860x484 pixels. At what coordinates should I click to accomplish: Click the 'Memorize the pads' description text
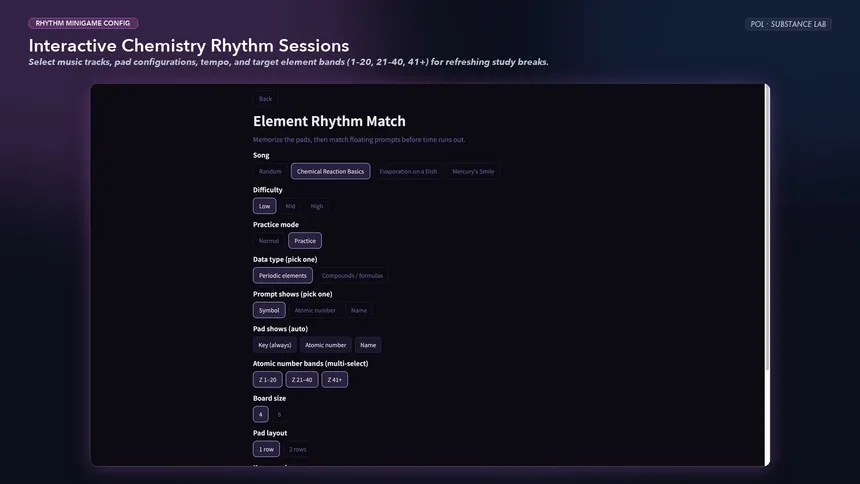tap(359, 139)
